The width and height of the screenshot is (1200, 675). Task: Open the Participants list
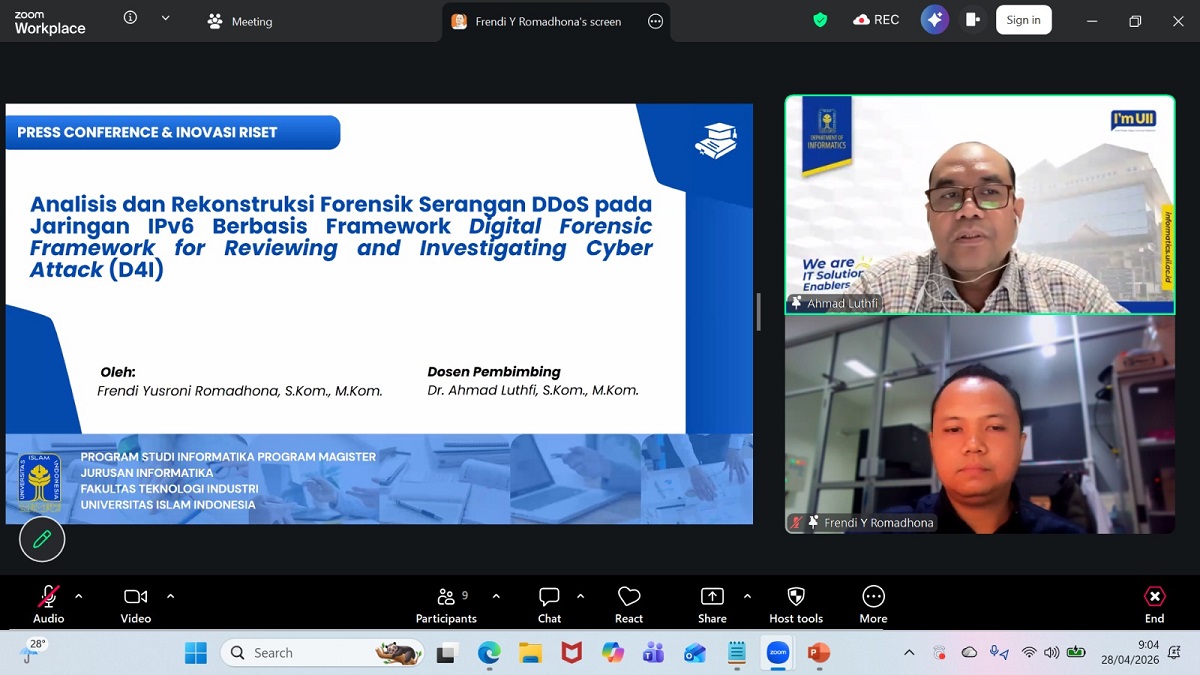pyautogui.click(x=446, y=604)
